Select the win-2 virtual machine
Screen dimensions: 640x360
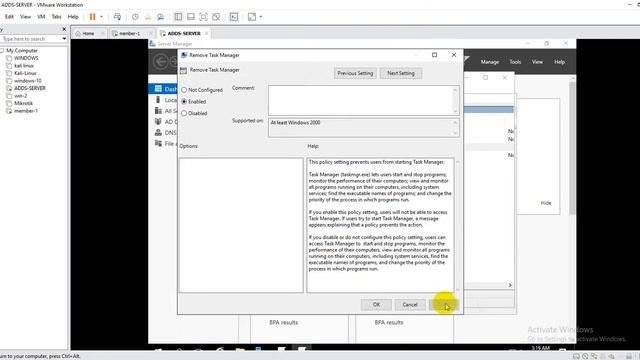pyautogui.click(x=20, y=96)
